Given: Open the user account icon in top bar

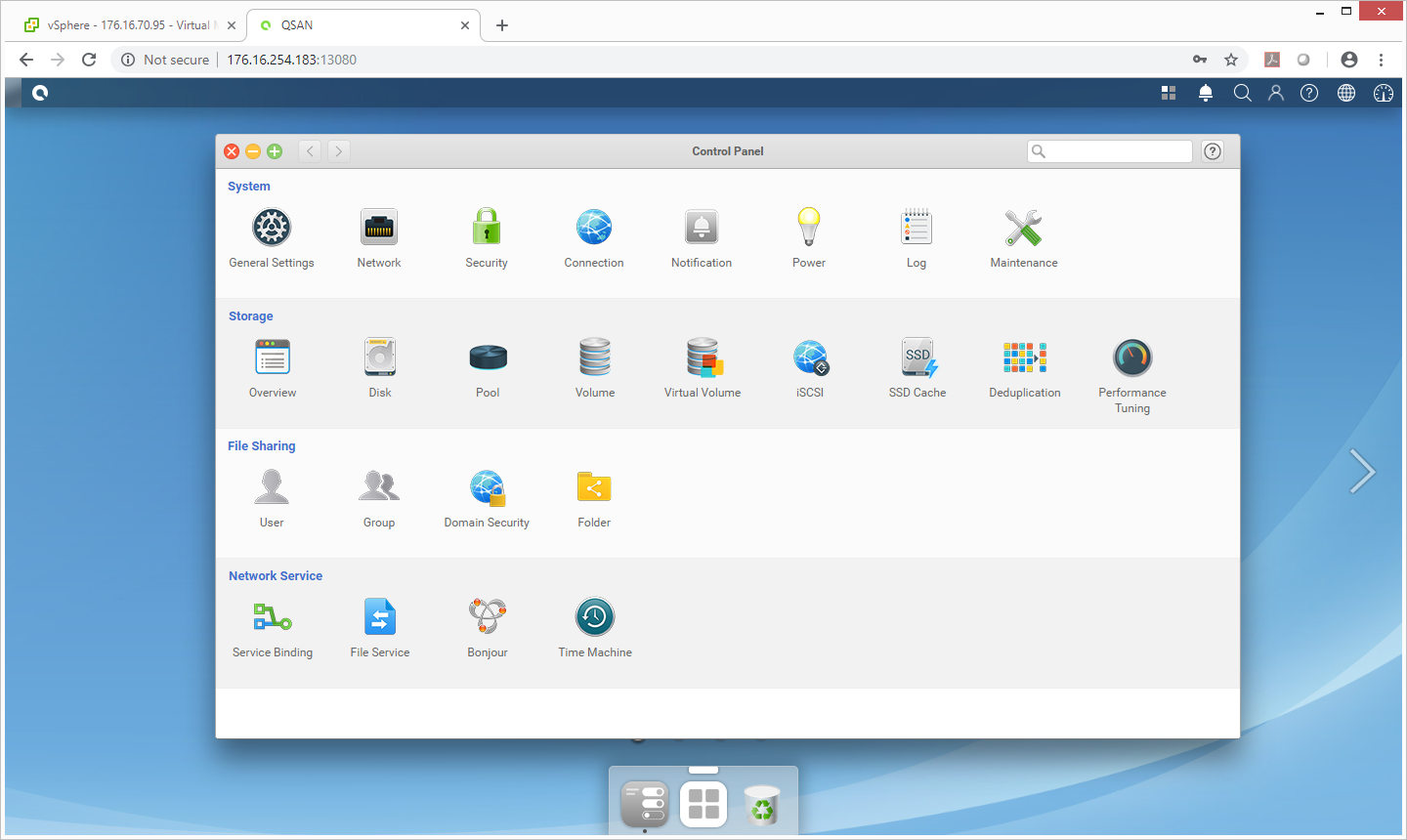Looking at the screenshot, I should 1276,93.
